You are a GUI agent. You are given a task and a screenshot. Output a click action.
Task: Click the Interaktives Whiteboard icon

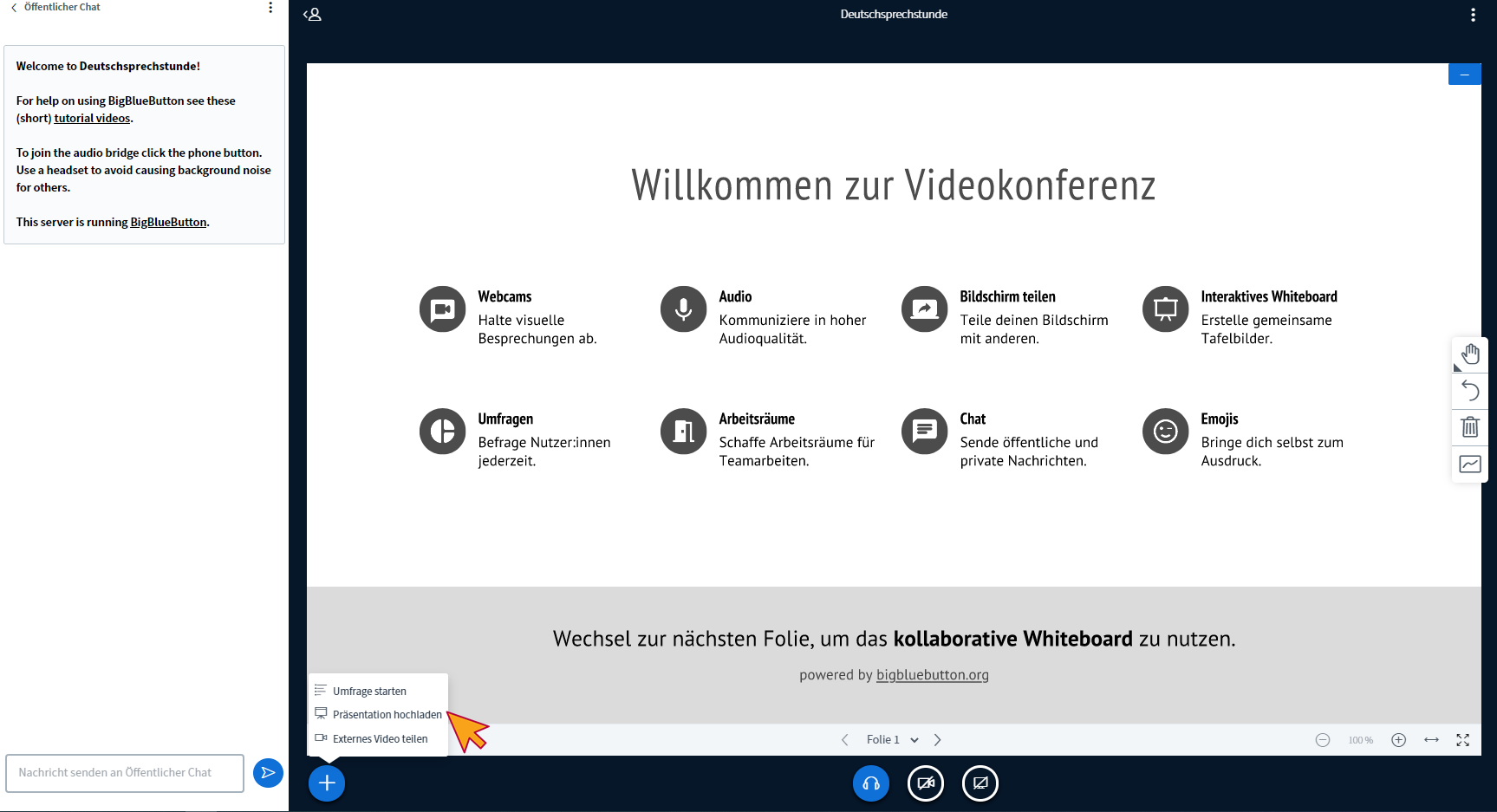tap(1166, 309)
